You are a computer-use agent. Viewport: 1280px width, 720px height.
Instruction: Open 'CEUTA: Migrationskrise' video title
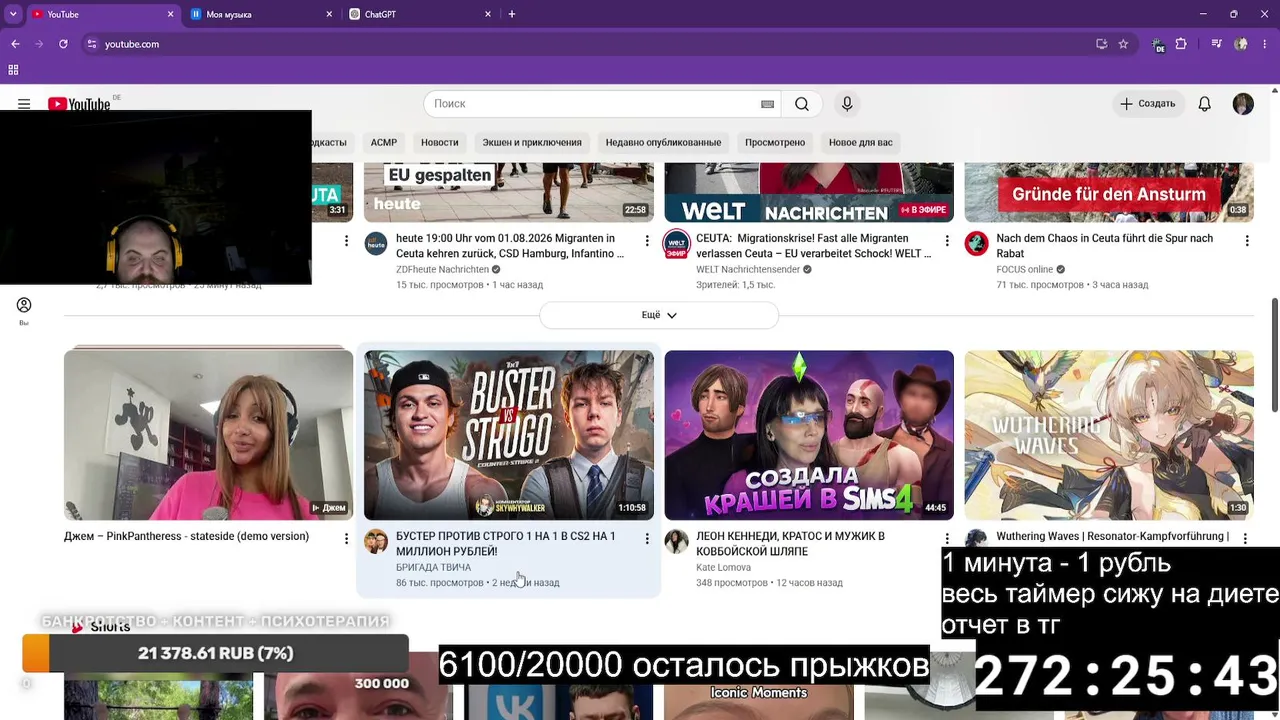pos(813,246)
